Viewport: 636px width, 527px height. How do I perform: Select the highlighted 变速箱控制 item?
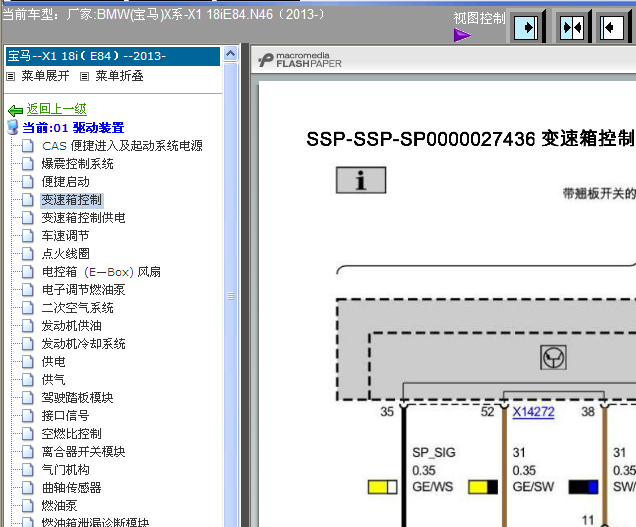(x=72, y=200)
